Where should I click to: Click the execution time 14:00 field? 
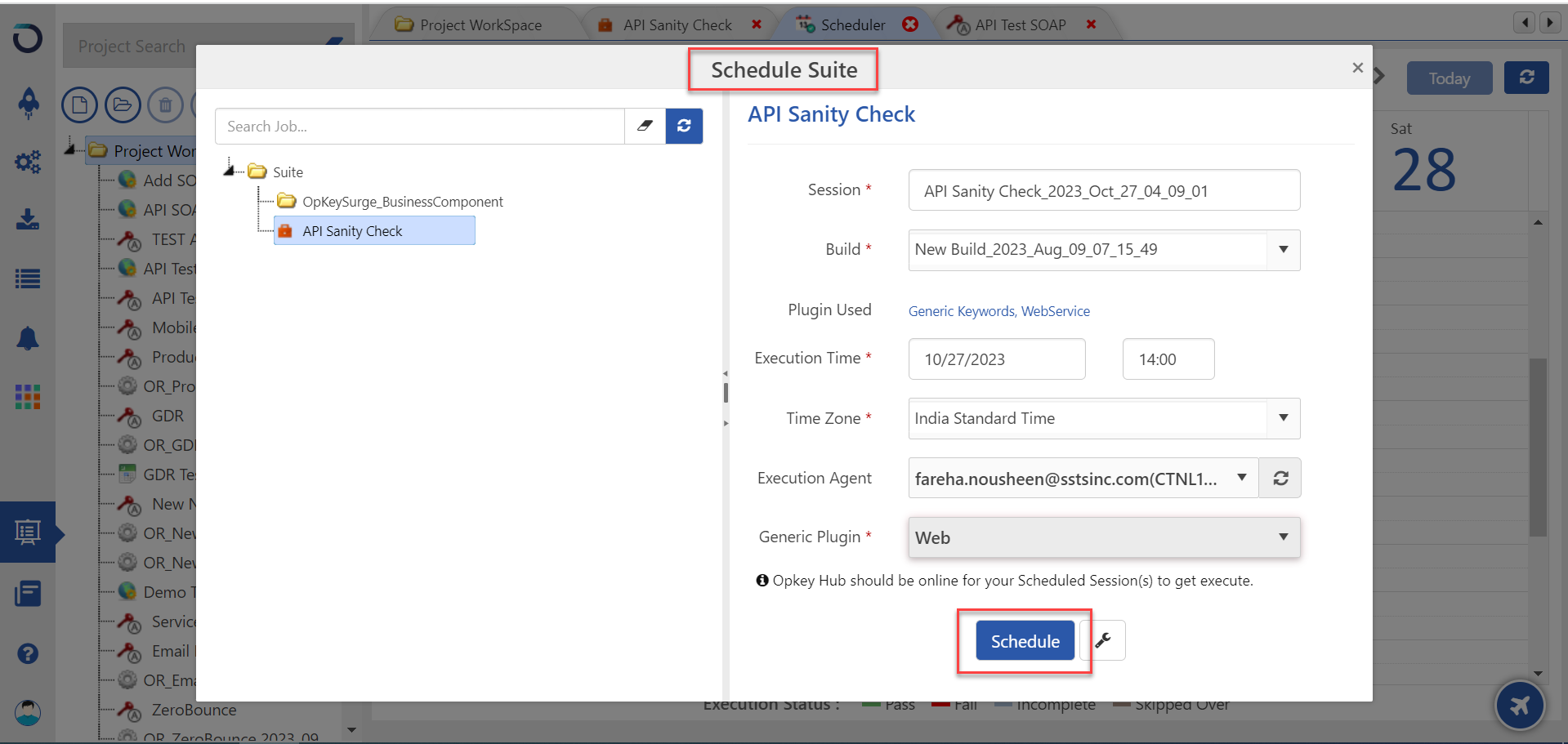point(1168,359)
